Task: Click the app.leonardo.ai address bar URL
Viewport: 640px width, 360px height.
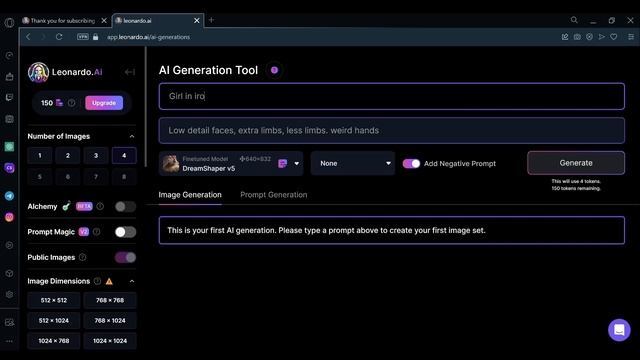Action: pyautogui.click(x=149, y=37)
